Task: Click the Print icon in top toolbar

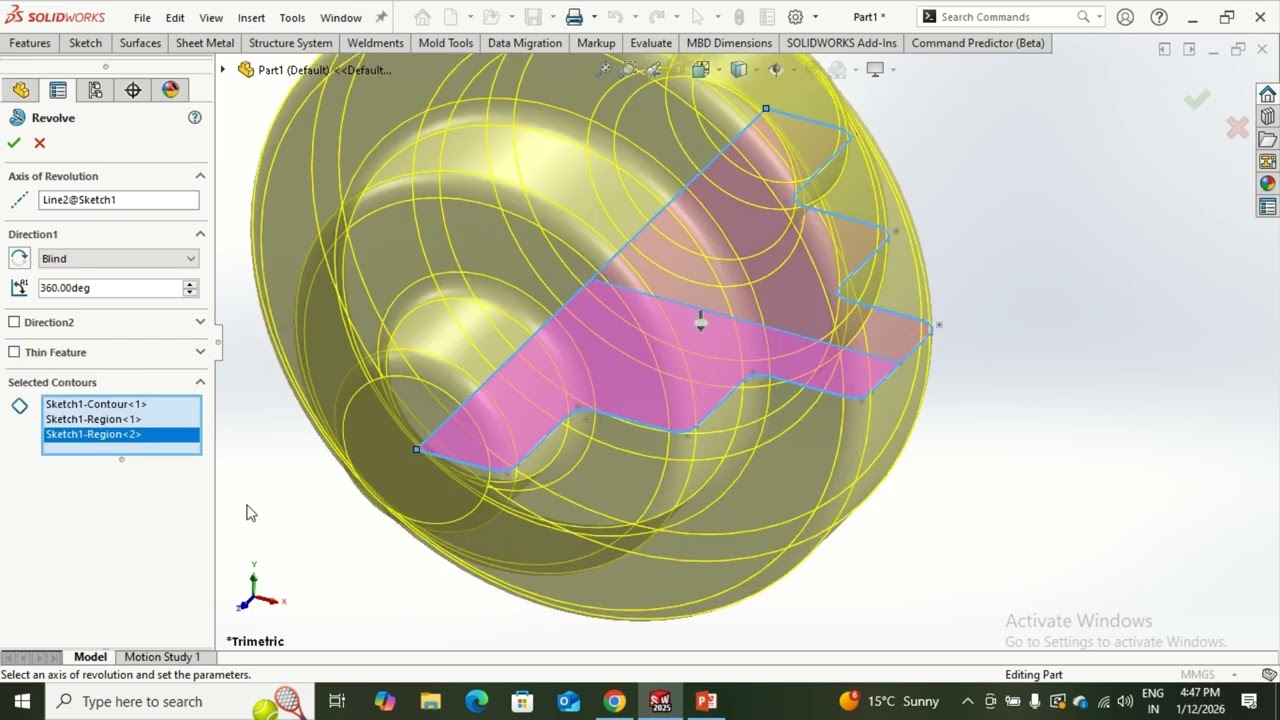Action: [574, 17]
